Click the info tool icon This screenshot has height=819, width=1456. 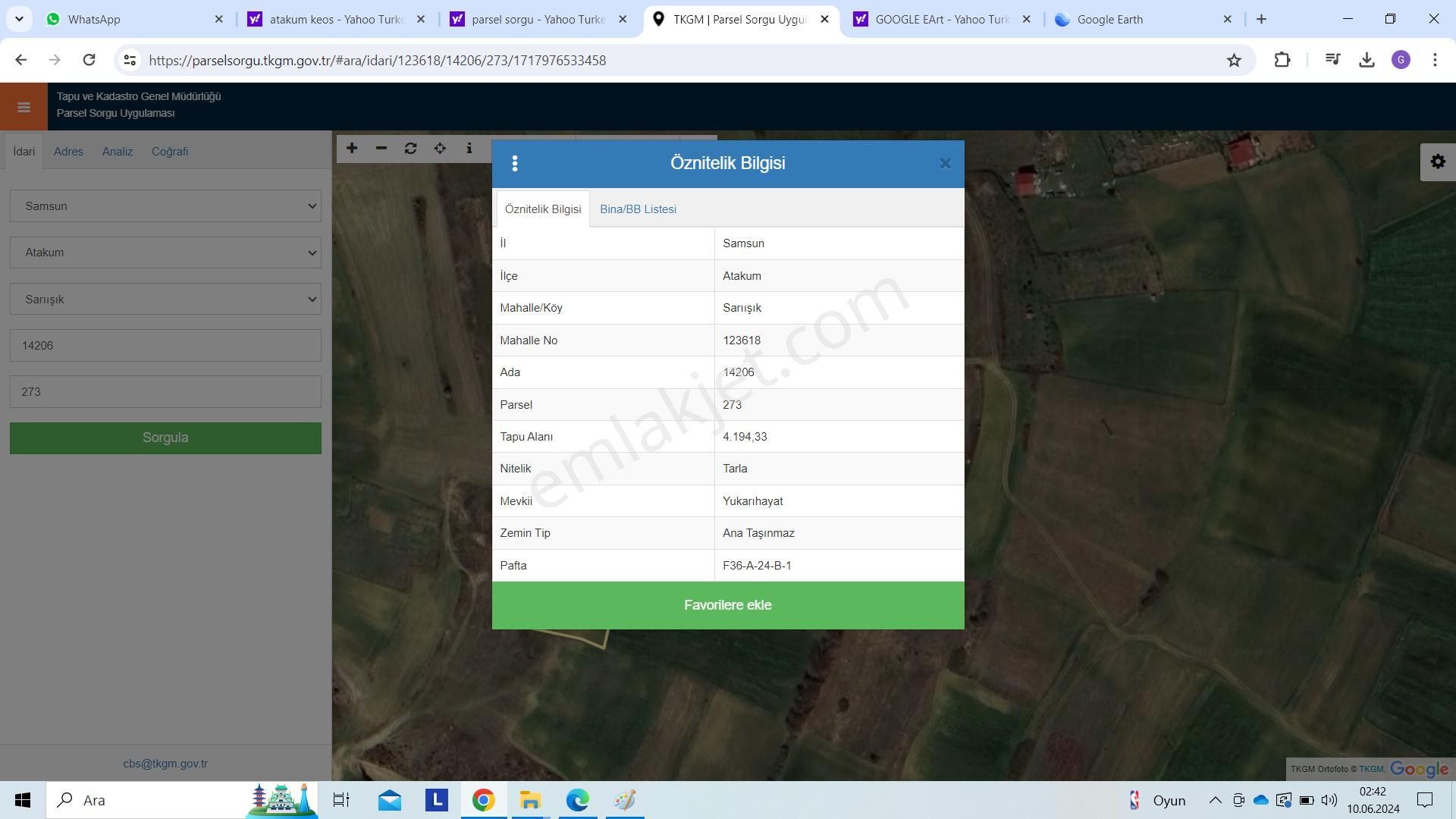point(469,148)
